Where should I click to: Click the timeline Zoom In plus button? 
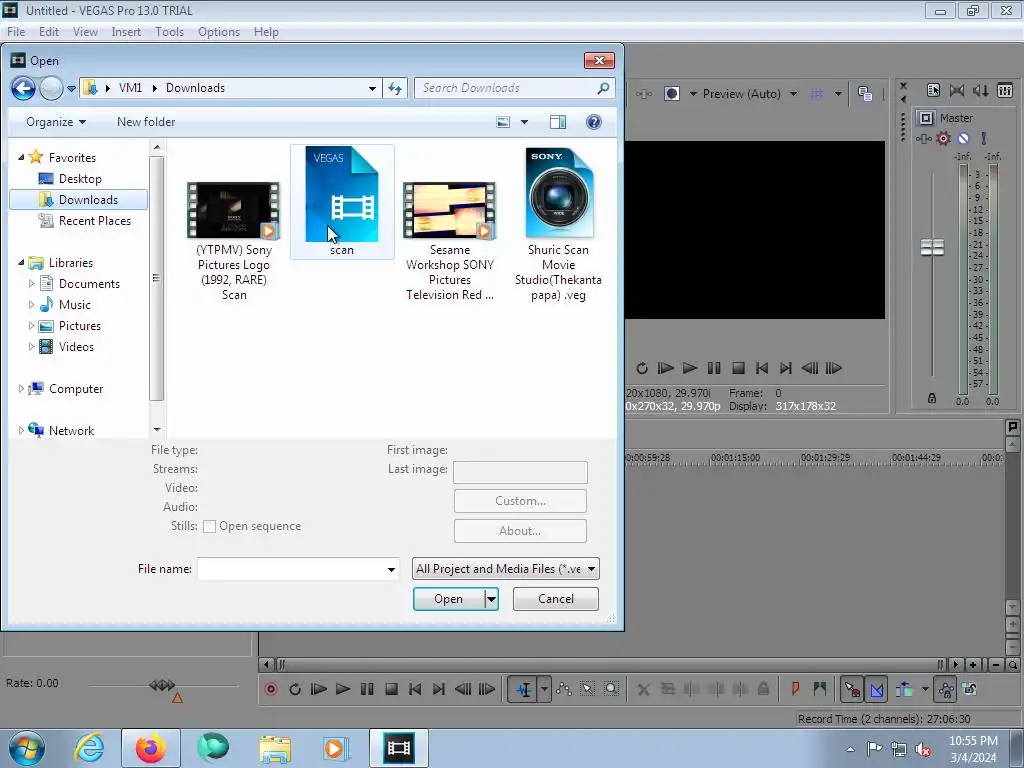[973, 665]
